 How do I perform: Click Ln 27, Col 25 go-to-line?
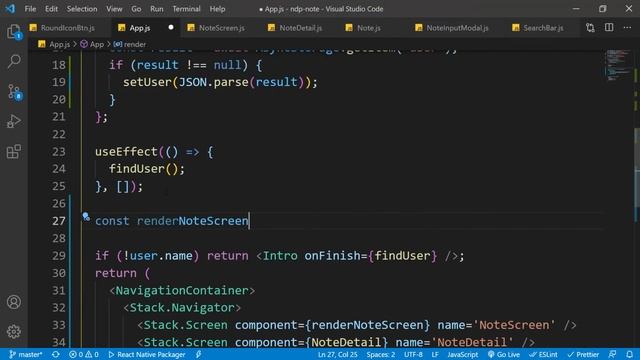click(338, 354)
